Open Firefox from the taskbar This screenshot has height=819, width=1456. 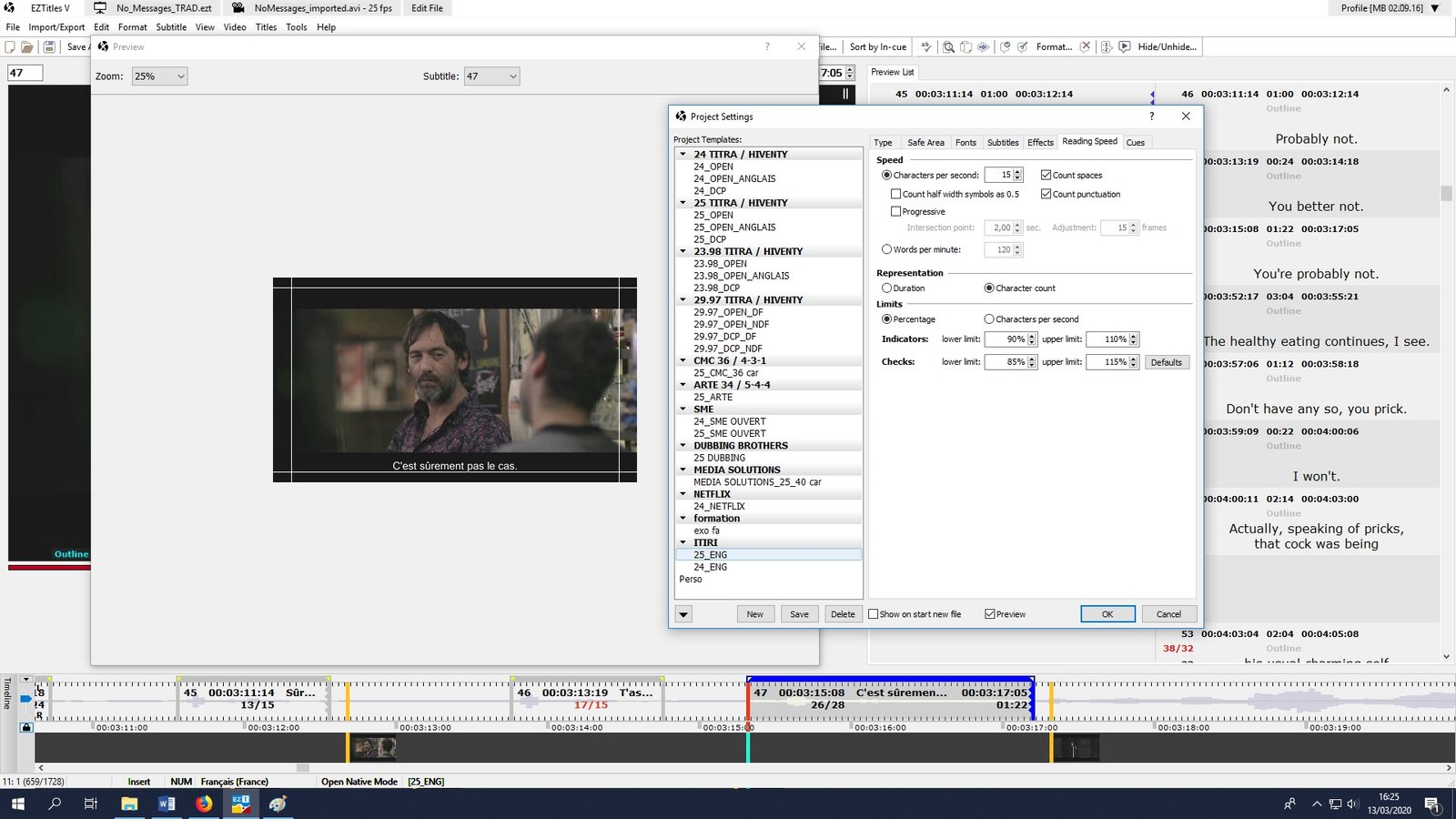(x=204, y=804)
